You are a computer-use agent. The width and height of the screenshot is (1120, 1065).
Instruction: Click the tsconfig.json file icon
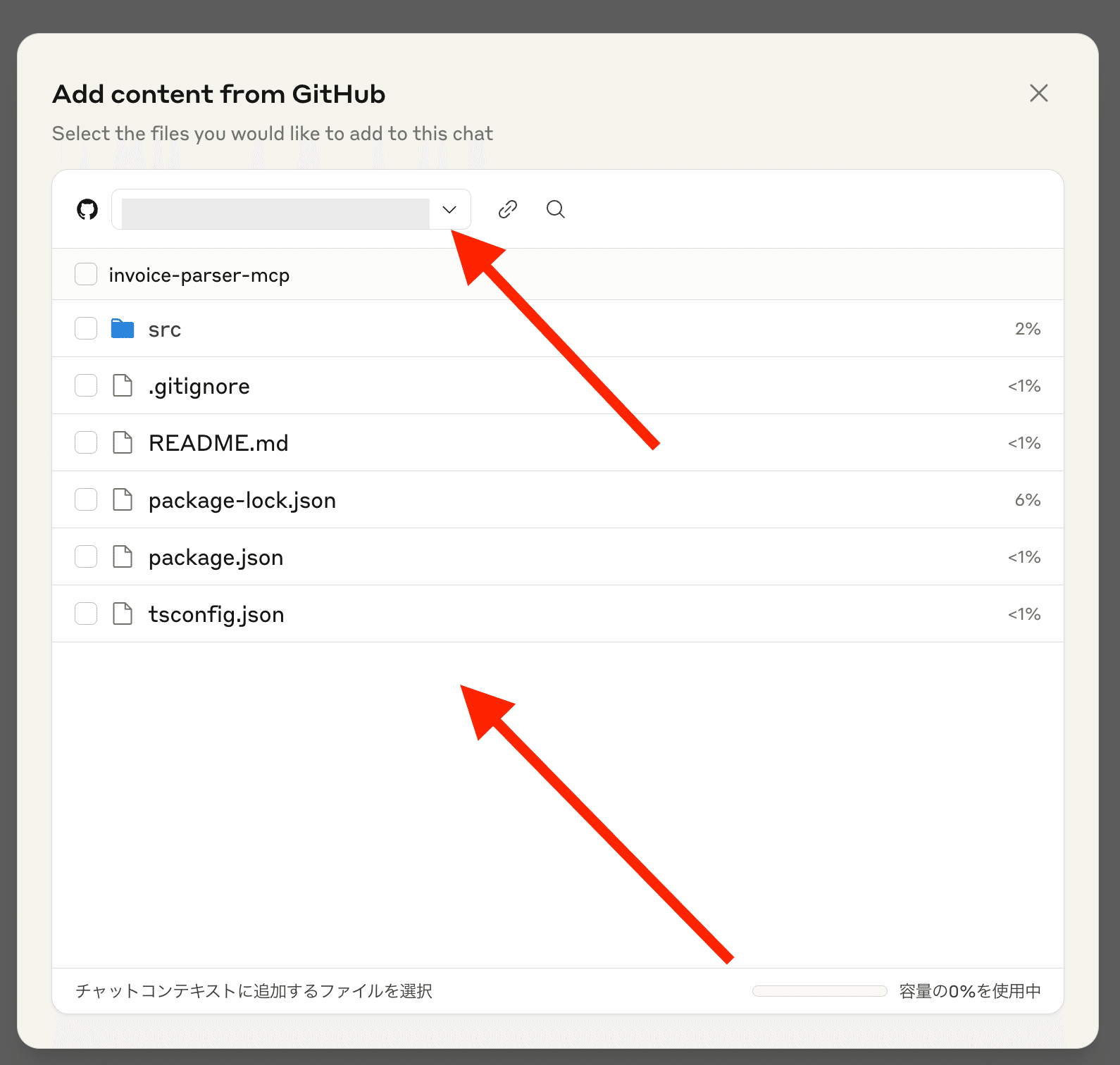tap(123, 614)
